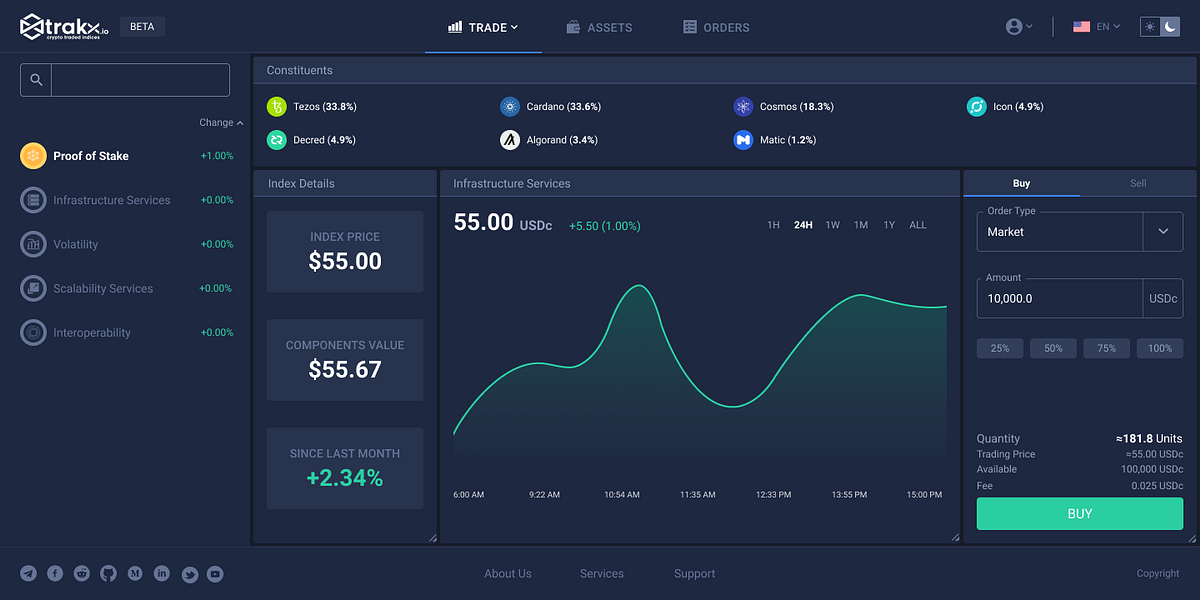Open the Facebook social icon
The height and width of the screenshot is (600, 1201).
55,574
